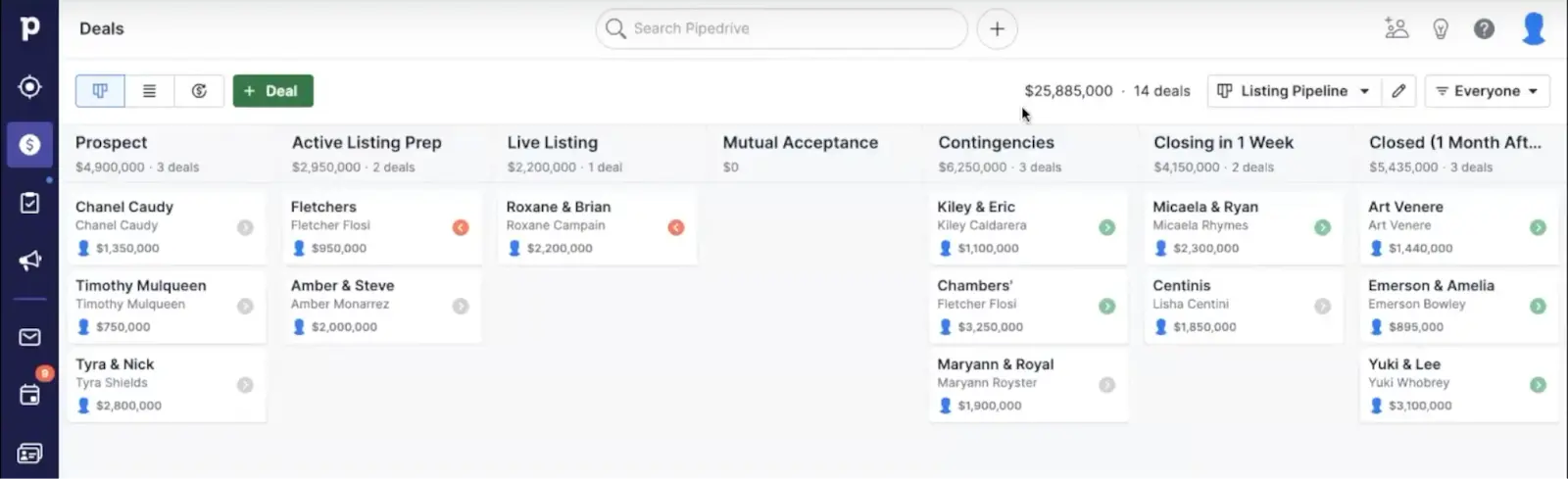1568x479 pixels.
Task: Open the Campaigns megaphone icon
Action: pos(29,261)
